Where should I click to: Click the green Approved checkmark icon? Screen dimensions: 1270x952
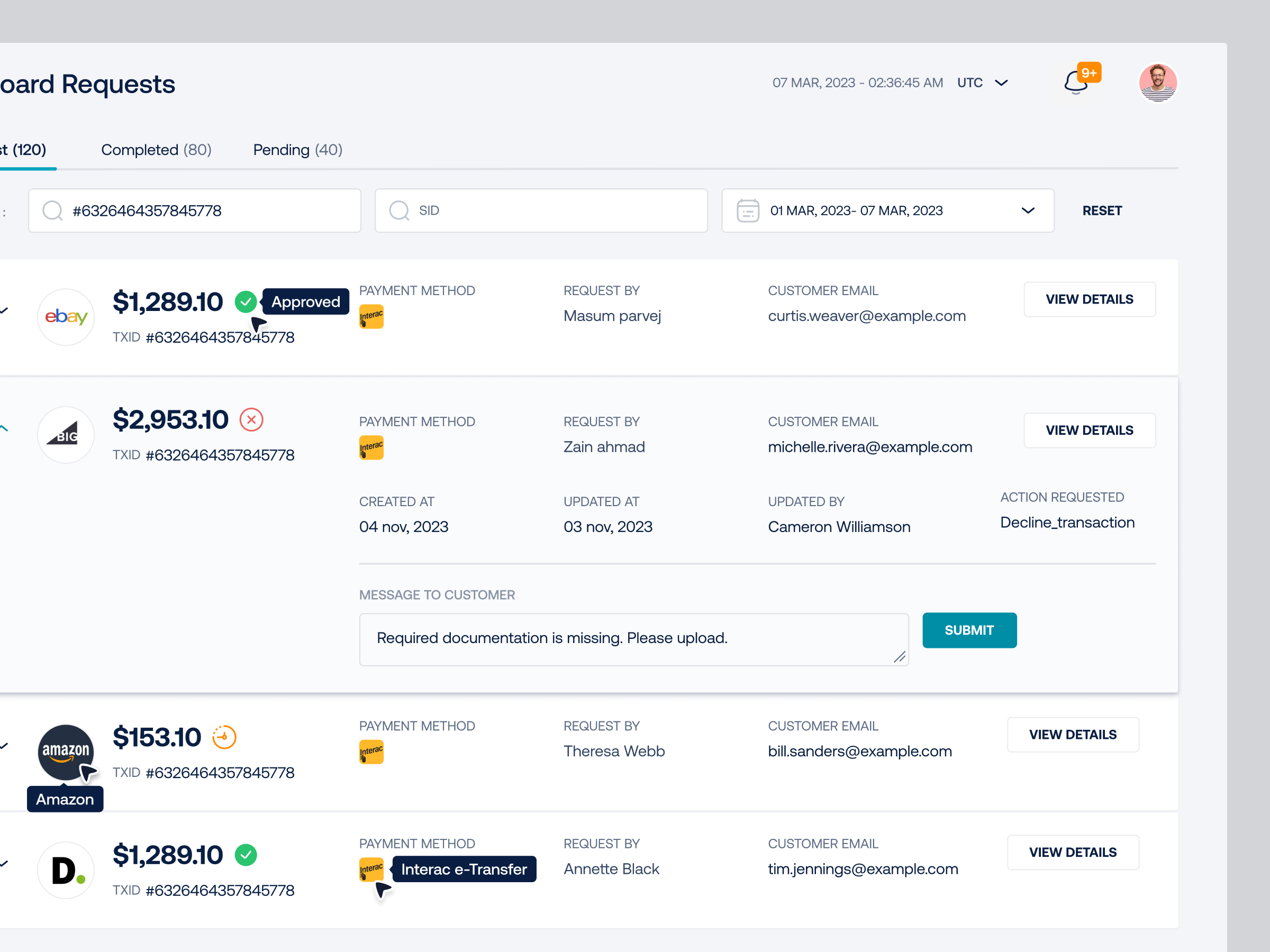246,301
